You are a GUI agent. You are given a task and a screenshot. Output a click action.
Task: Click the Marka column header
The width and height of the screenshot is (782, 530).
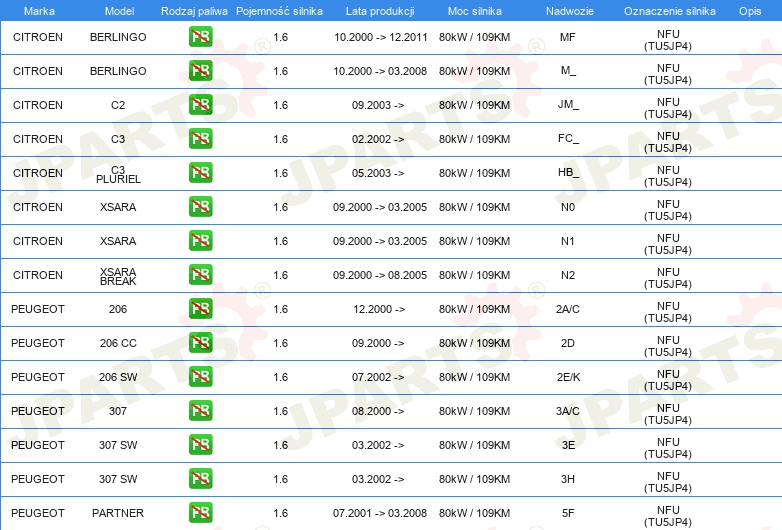[39, 11]
